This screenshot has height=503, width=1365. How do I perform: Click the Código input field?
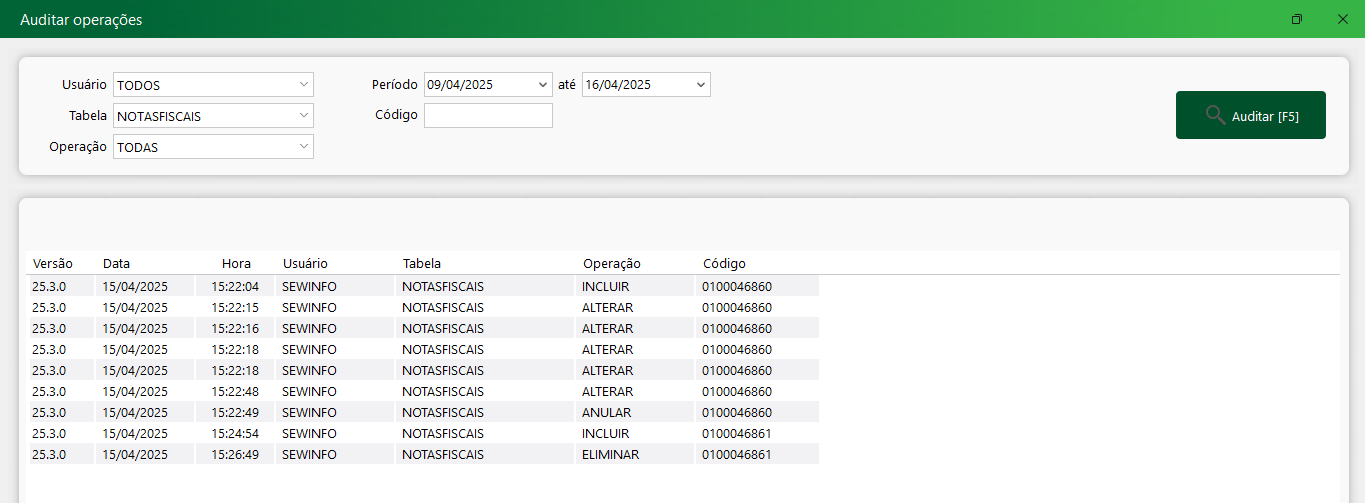coord(488,116)
